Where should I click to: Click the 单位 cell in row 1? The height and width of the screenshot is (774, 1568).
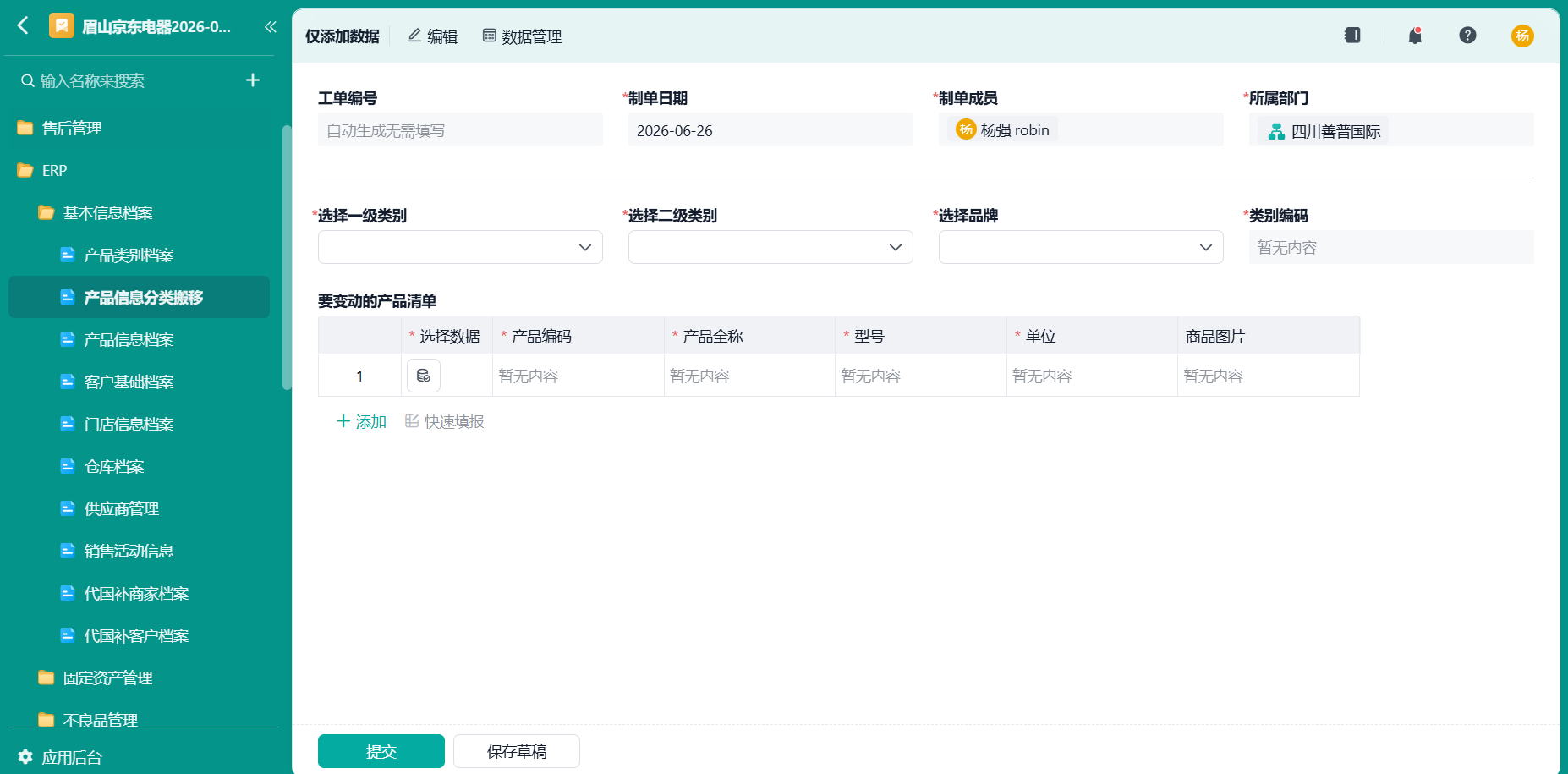coord(1092,376)
